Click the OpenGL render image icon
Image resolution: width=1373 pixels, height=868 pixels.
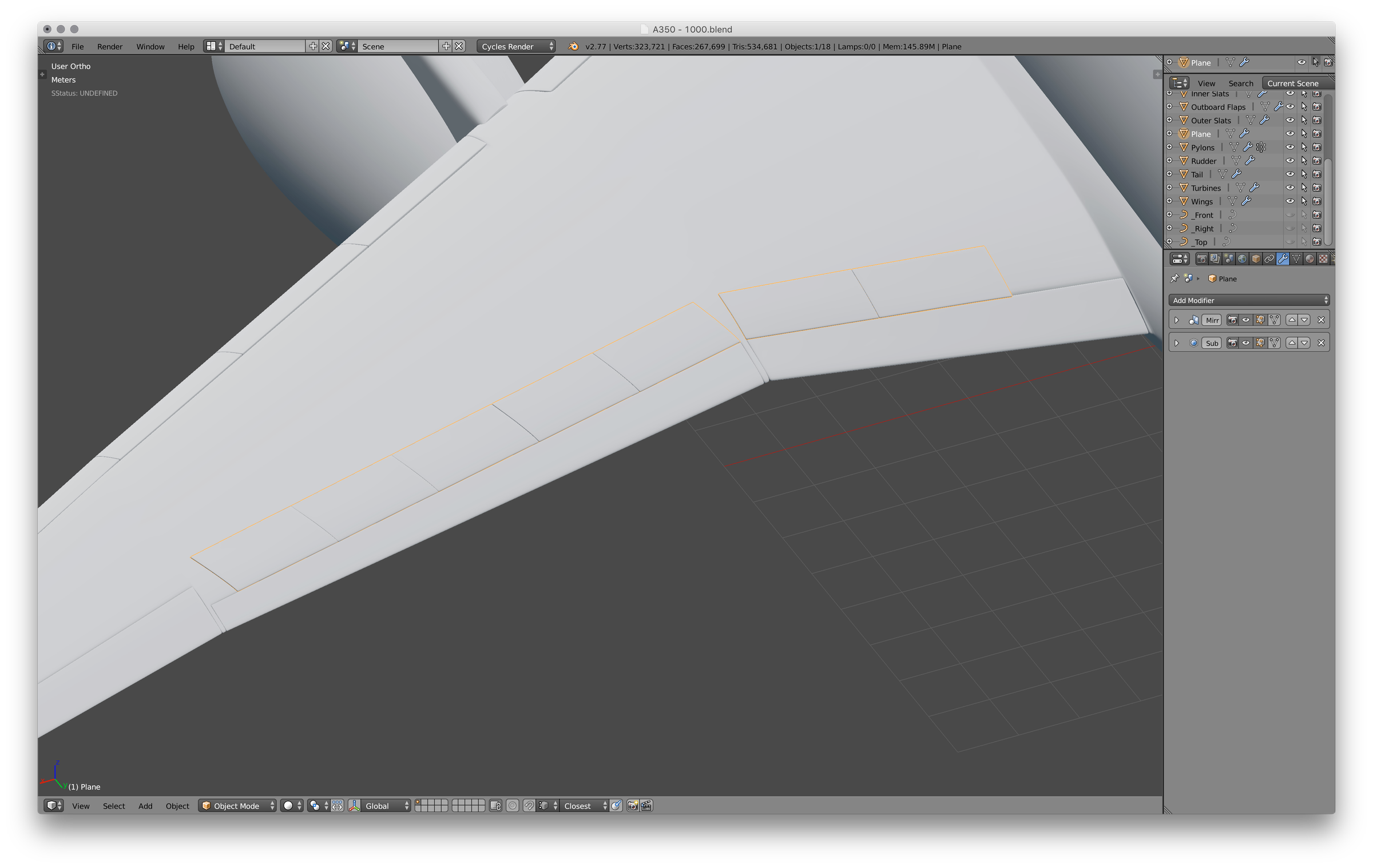click(632, 806)
